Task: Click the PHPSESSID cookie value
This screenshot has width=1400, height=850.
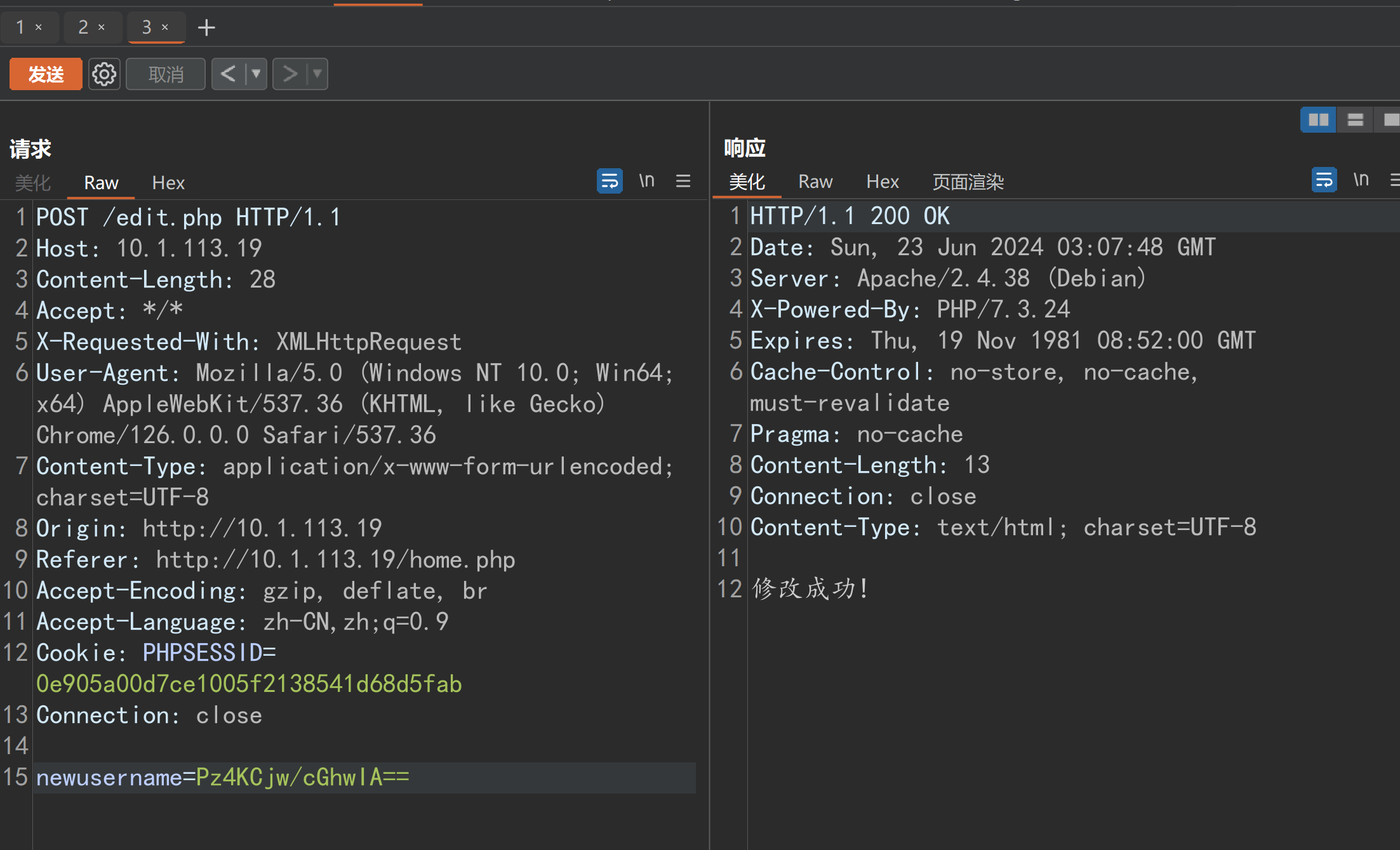Action: (x=249, y=684)
